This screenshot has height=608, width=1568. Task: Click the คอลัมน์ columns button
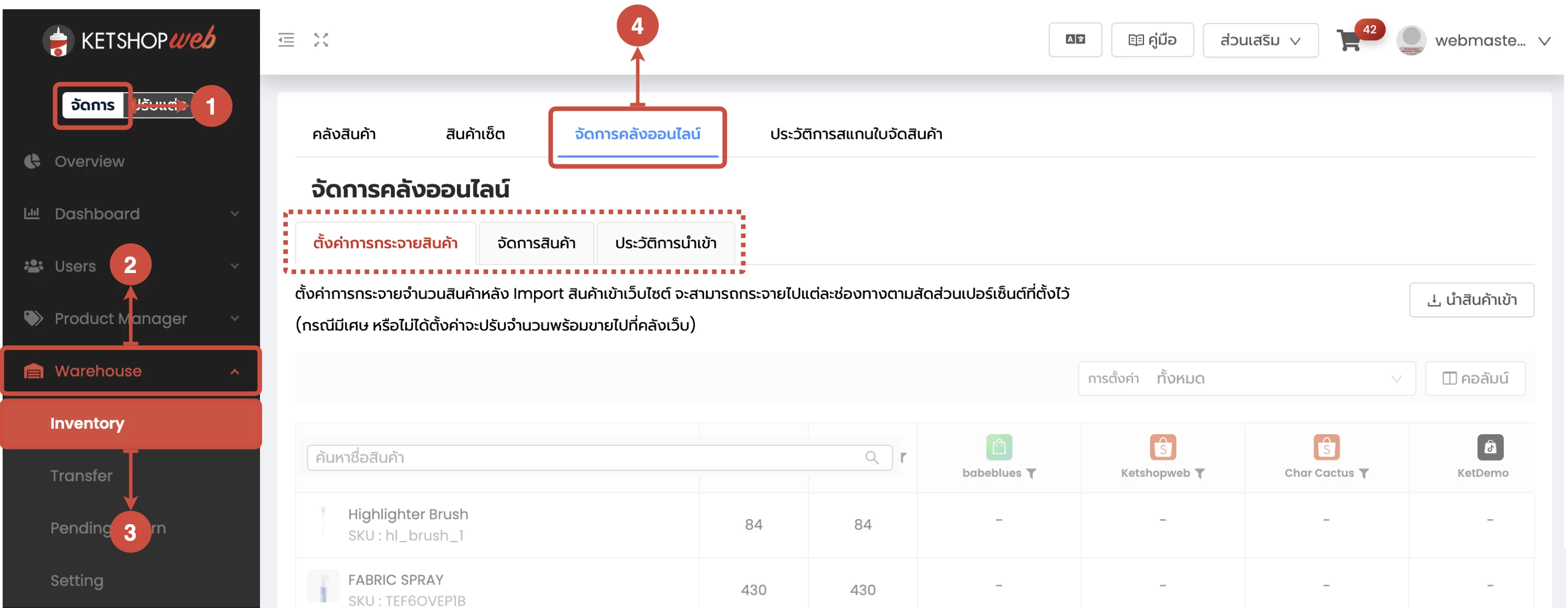coord(1474,378)
